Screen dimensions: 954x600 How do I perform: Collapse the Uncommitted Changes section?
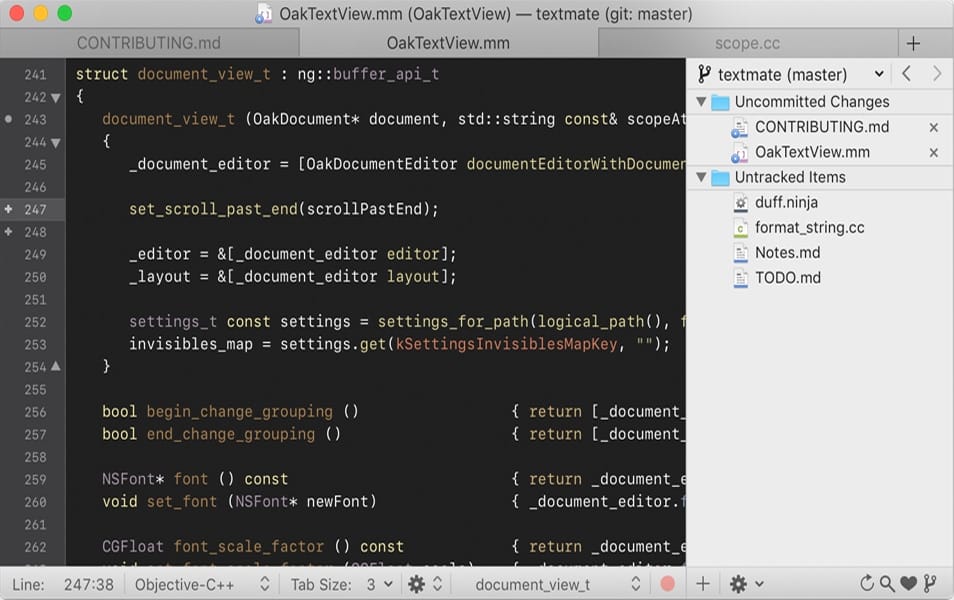(x=700, y=101)
